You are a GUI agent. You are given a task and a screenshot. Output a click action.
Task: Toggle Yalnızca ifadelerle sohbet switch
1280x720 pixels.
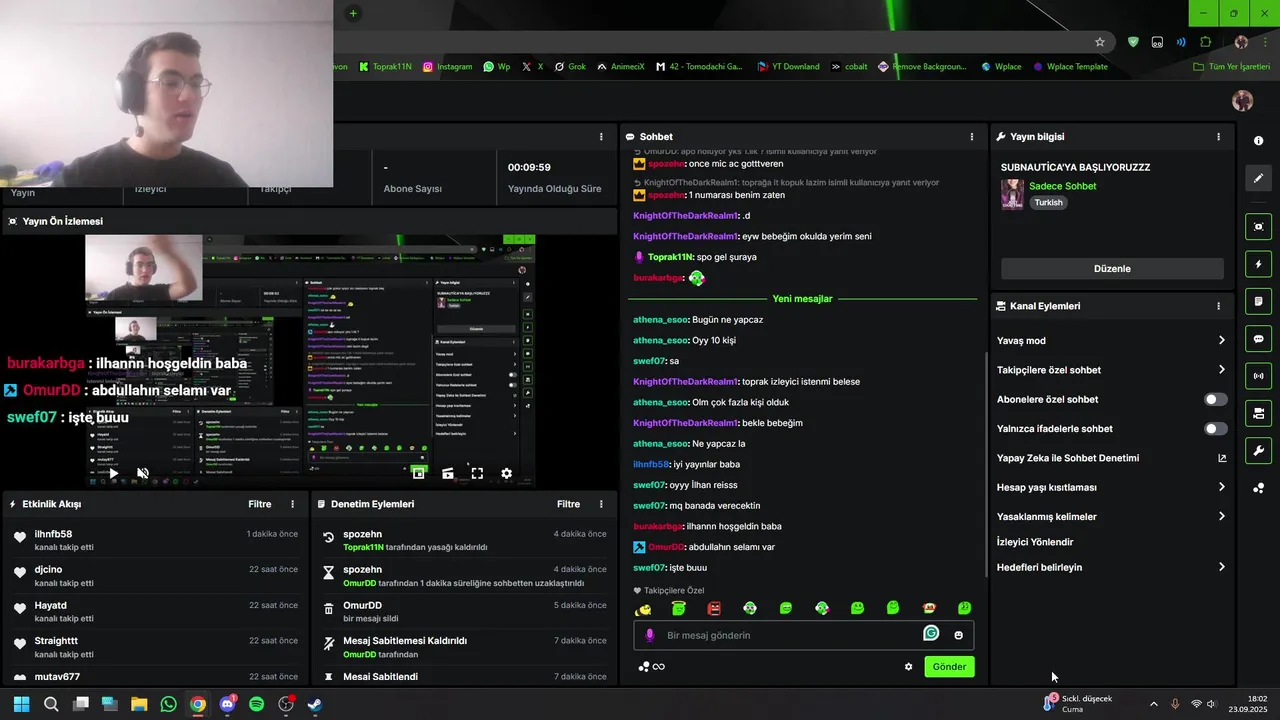[1215, 428]
